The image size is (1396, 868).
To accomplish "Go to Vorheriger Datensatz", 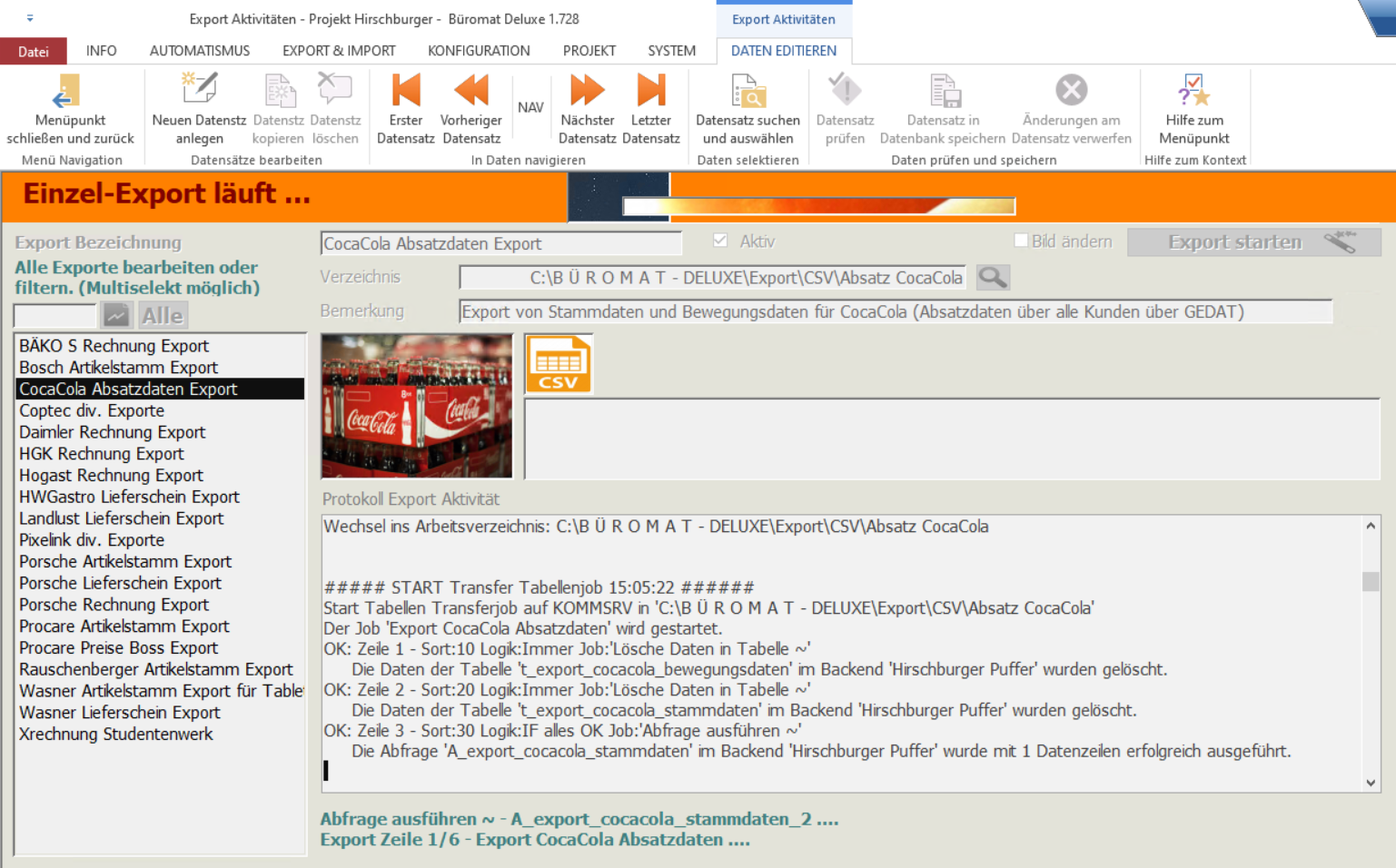I will [470, 92].
